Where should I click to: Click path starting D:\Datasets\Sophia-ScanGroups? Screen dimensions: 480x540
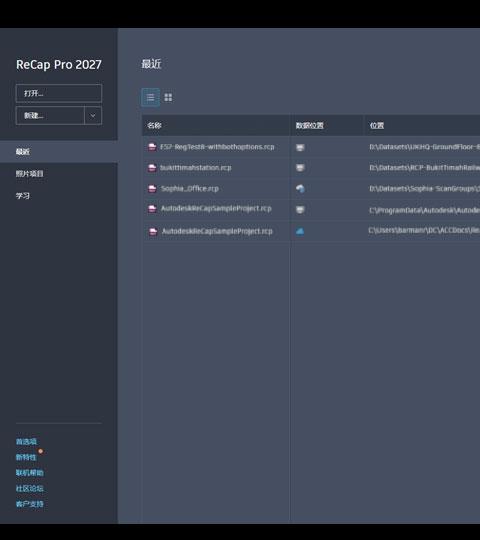[x=425, y=189]
